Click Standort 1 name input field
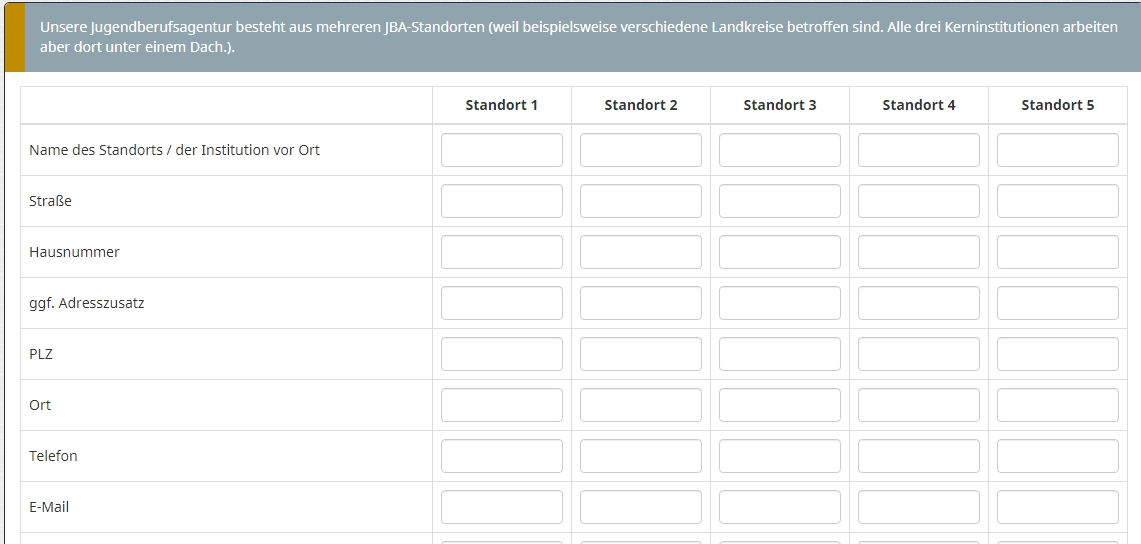1141x544 pixels. (x=501, y=150)
